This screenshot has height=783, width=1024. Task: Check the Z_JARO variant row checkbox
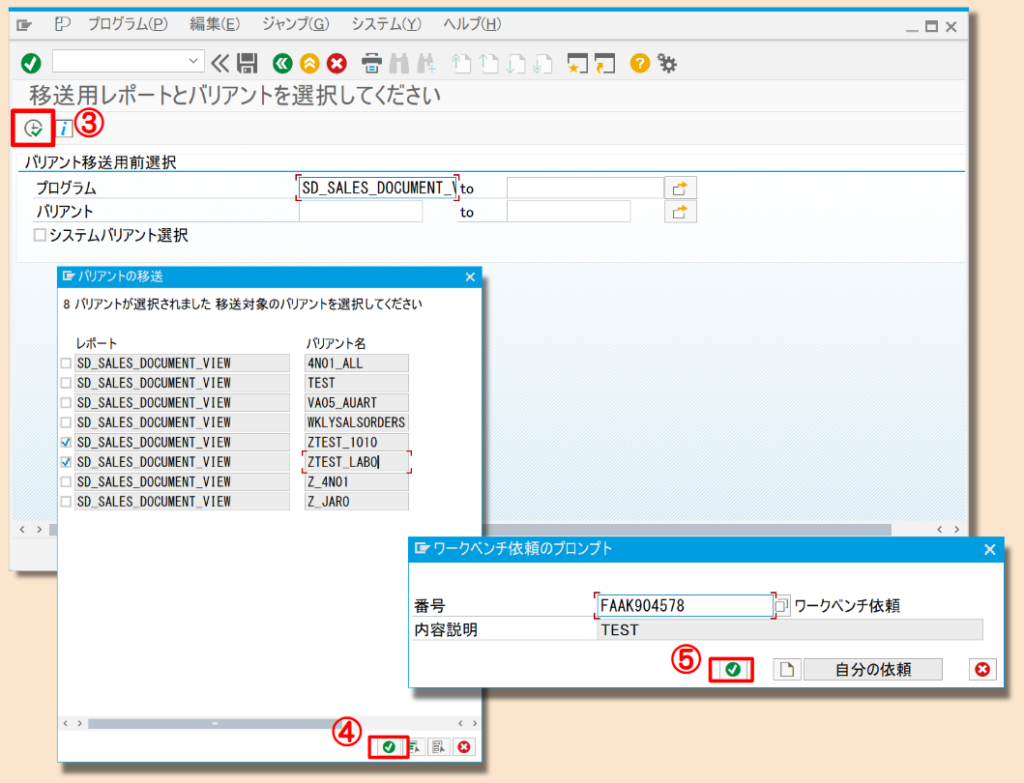[66, 502]
